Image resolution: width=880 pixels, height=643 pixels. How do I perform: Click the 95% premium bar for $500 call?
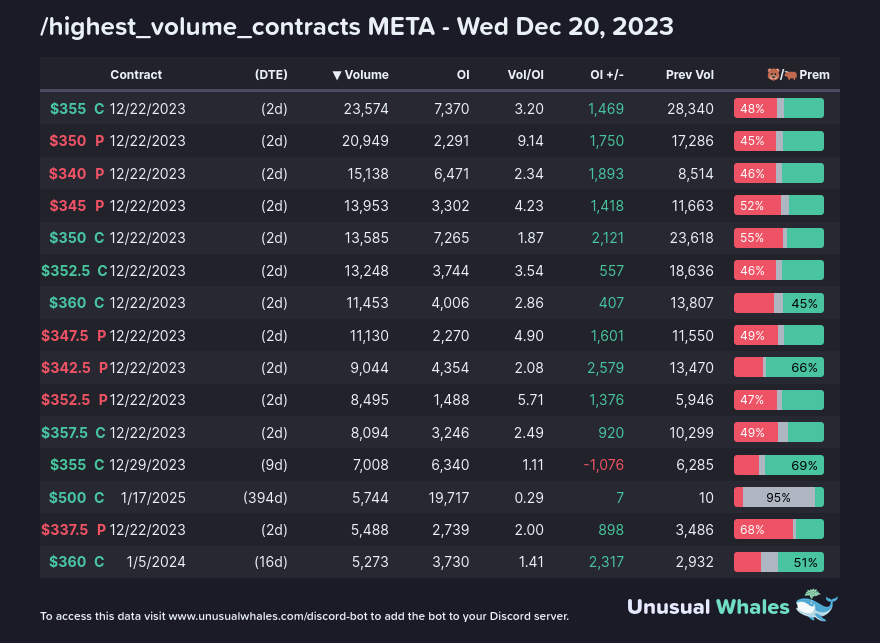(778, 497)
